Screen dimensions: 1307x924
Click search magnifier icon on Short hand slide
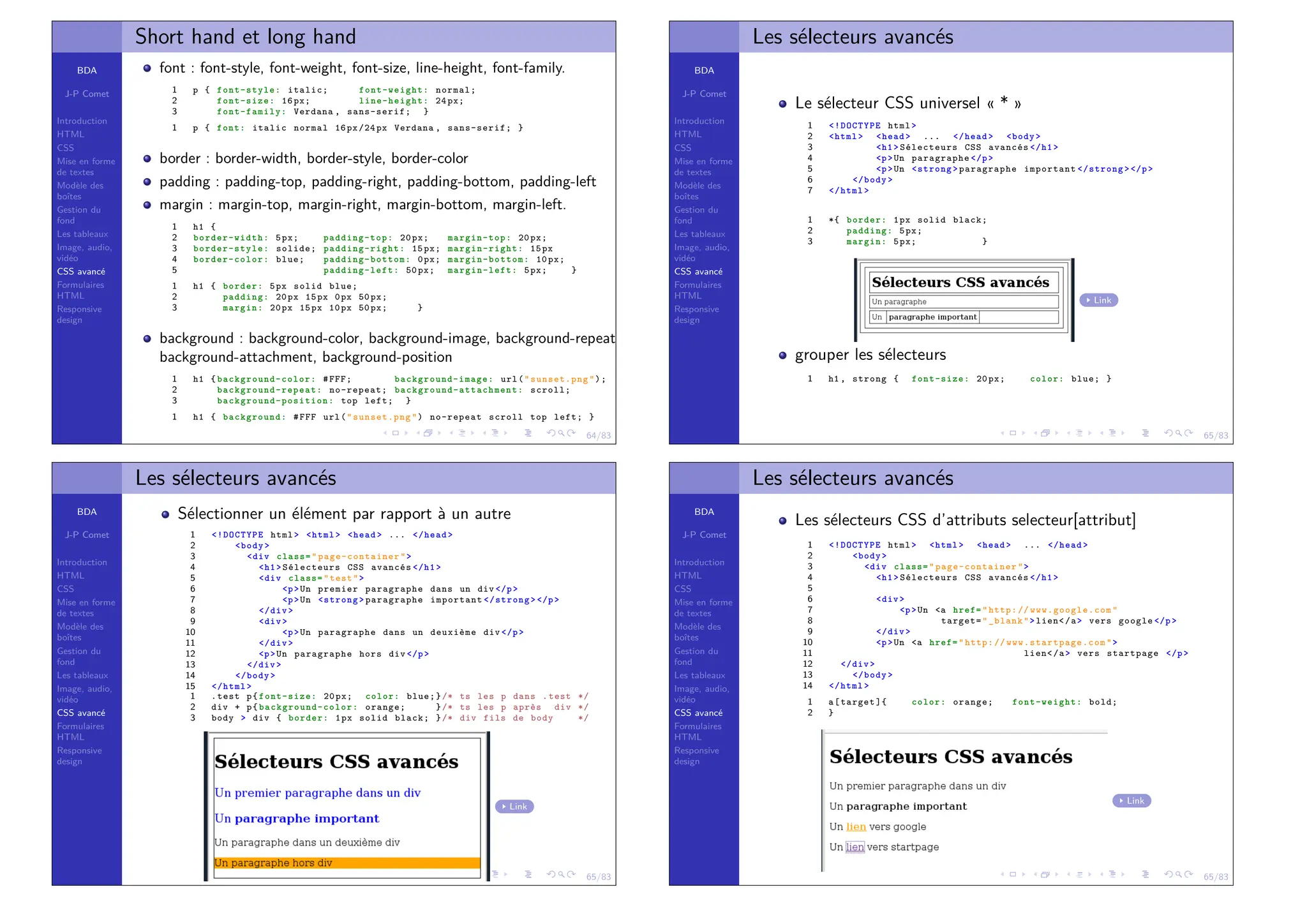562,433
